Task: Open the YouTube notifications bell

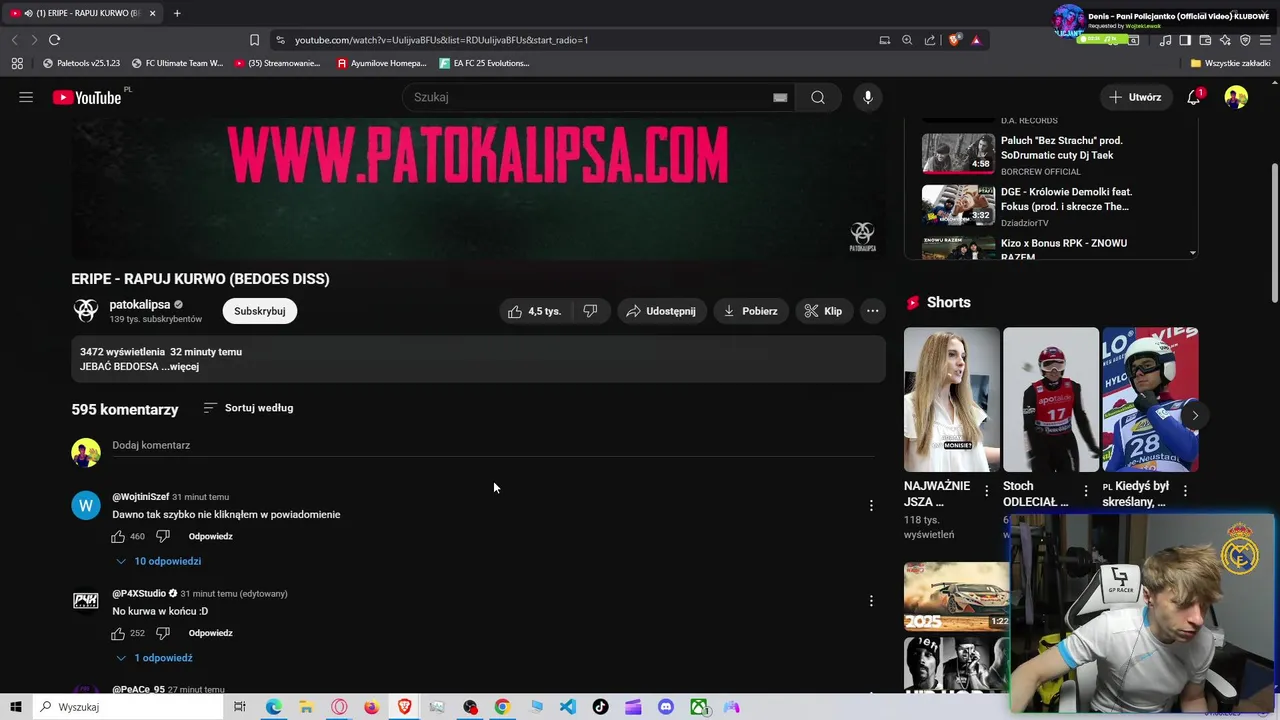Action: pos(1194,97)
